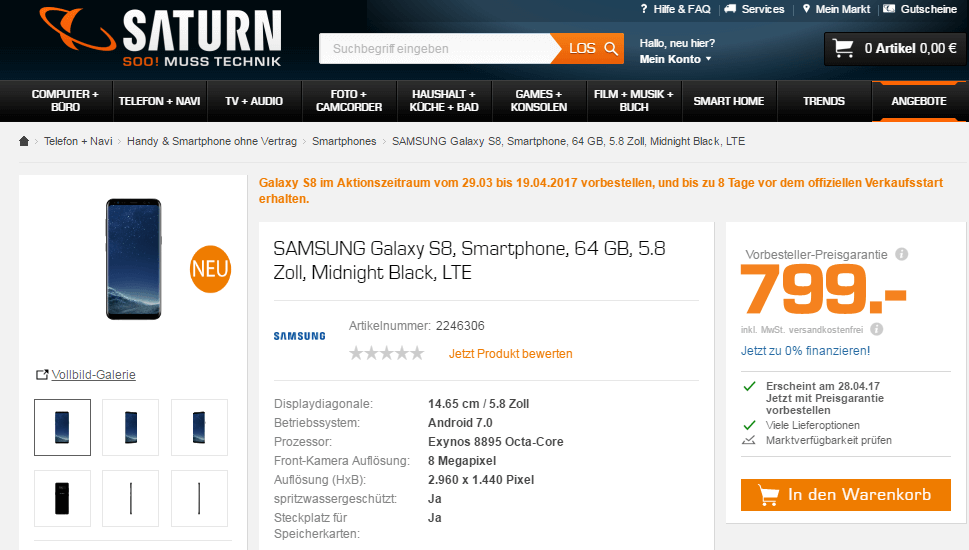Open Smart Home menu

coord(729,101)
